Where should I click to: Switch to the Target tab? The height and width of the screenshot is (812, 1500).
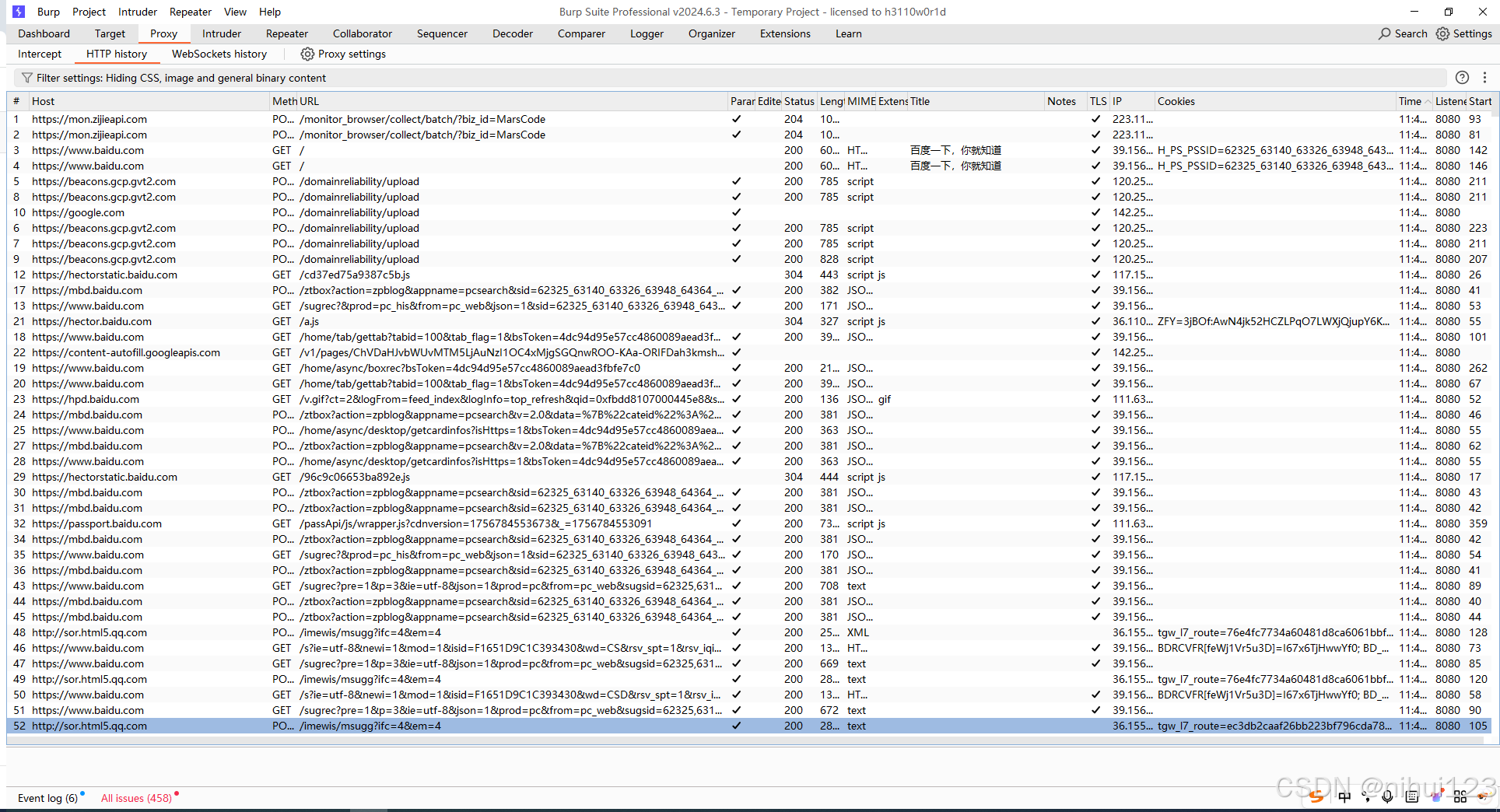[x=110, y=33]
